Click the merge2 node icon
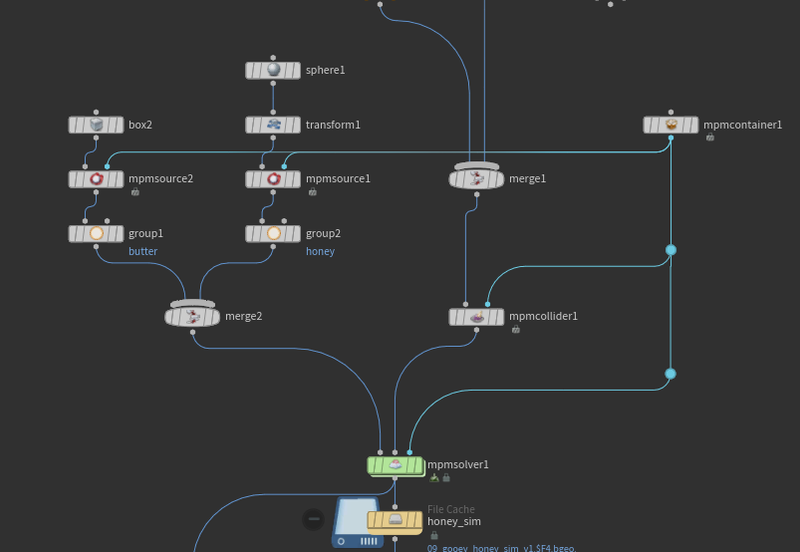Image resolution: width=800 pixels, height=552 pixels. click(x=192, y=316)
